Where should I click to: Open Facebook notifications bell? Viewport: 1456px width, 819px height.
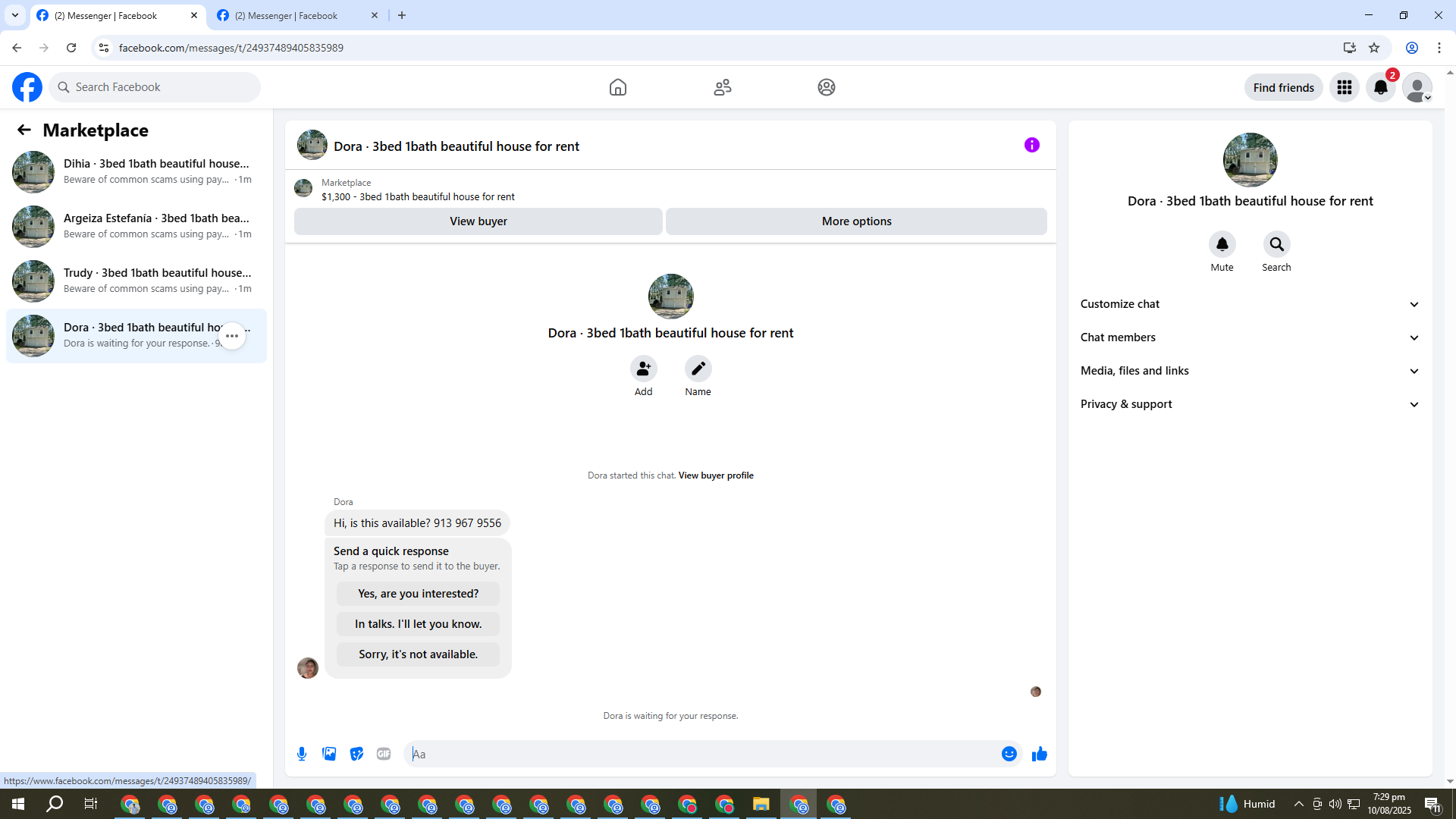tap(1380, 87)
